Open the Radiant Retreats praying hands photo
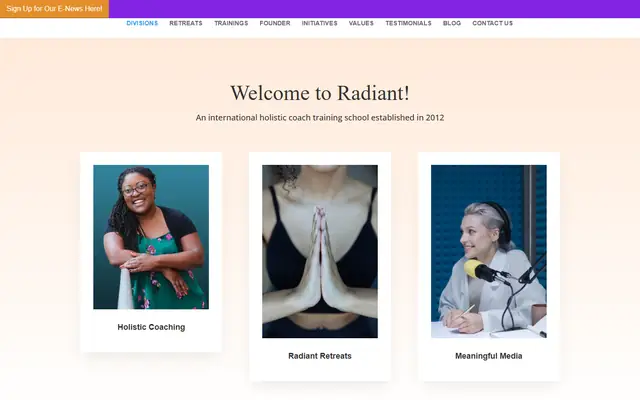The width and height of the screenshot is (640, 400). [x=320, y=251]
